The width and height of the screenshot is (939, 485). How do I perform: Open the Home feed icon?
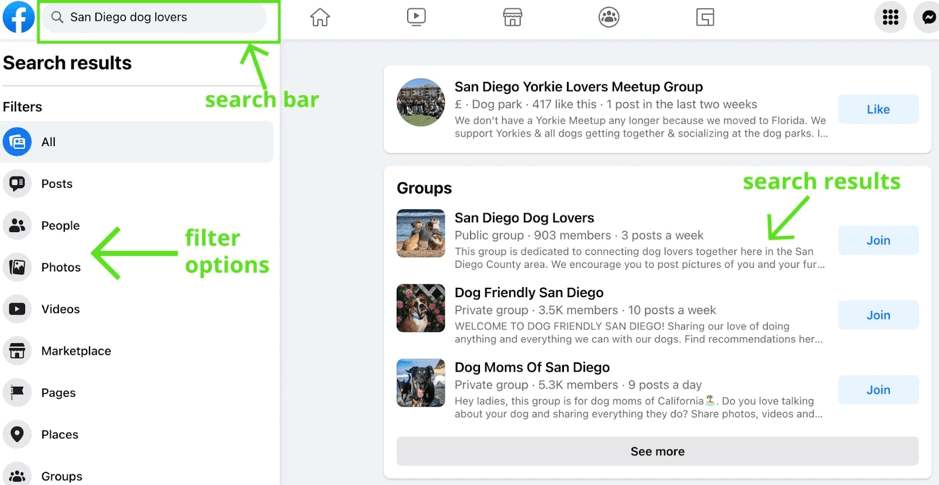click(x=320, y=17)
